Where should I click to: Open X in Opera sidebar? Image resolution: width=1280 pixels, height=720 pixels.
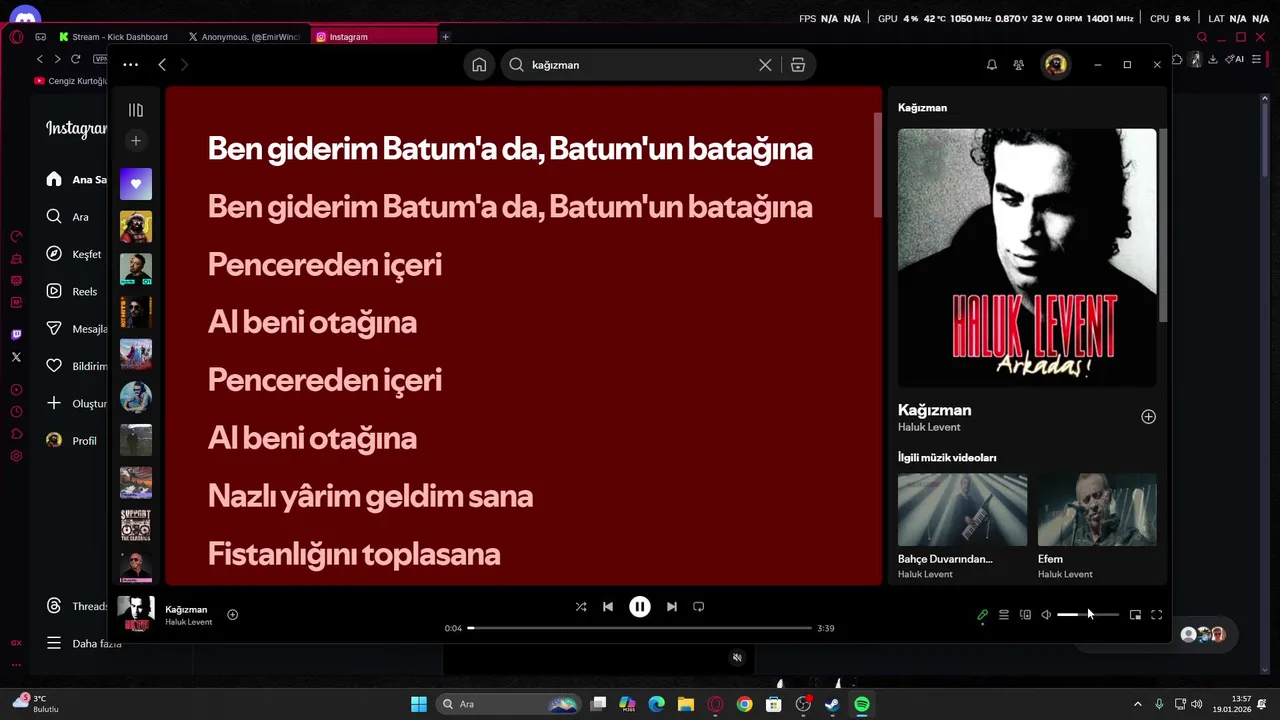point(16,356)
